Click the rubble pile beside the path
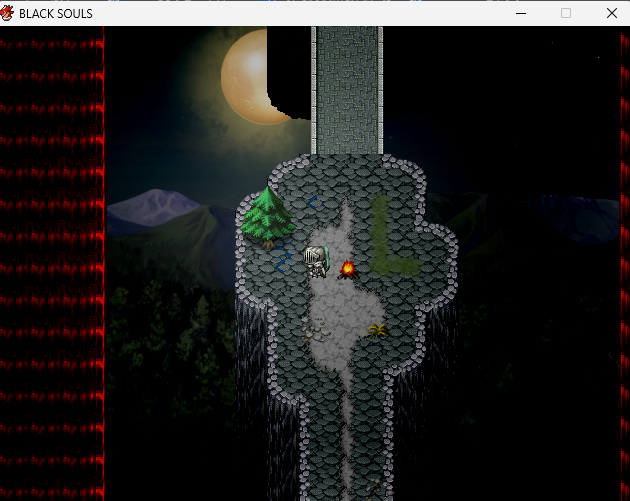This screenshot has height=501, width=630. [315, 329]
